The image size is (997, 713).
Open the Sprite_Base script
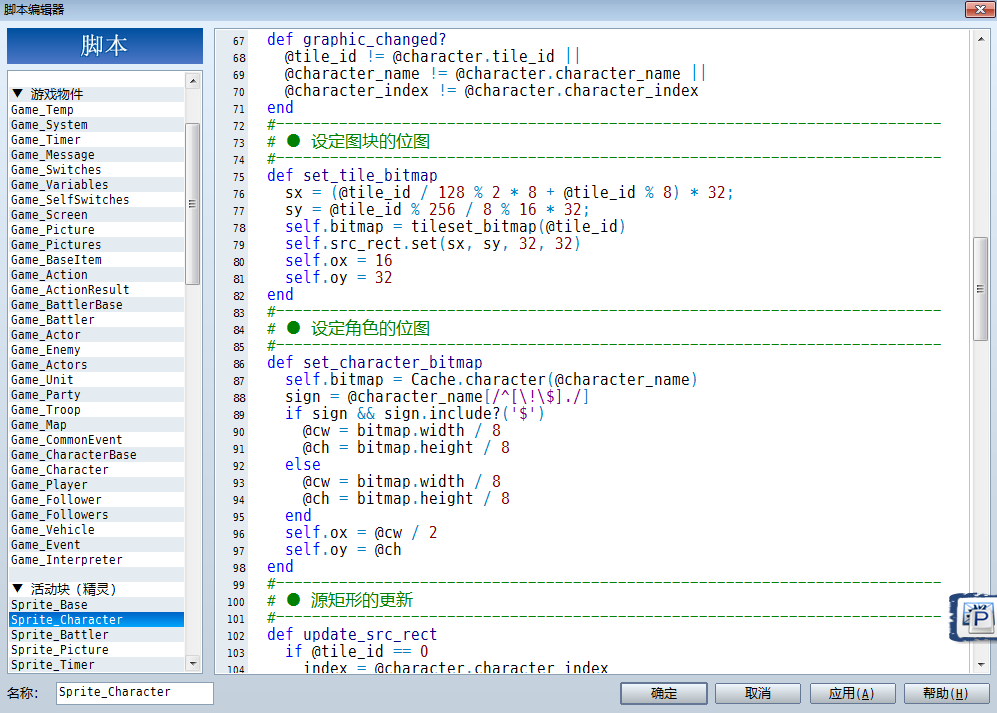coord(97,605)
